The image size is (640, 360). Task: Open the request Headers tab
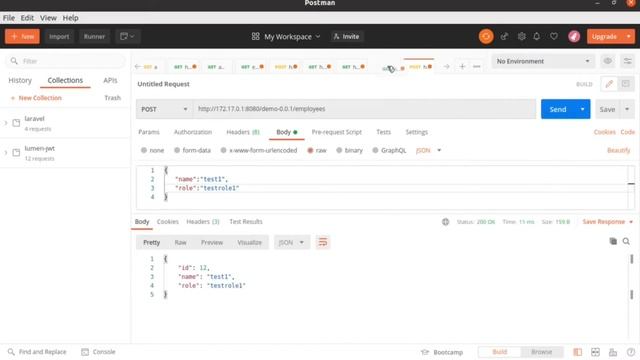pyautogui.click(x=243, y=132)
